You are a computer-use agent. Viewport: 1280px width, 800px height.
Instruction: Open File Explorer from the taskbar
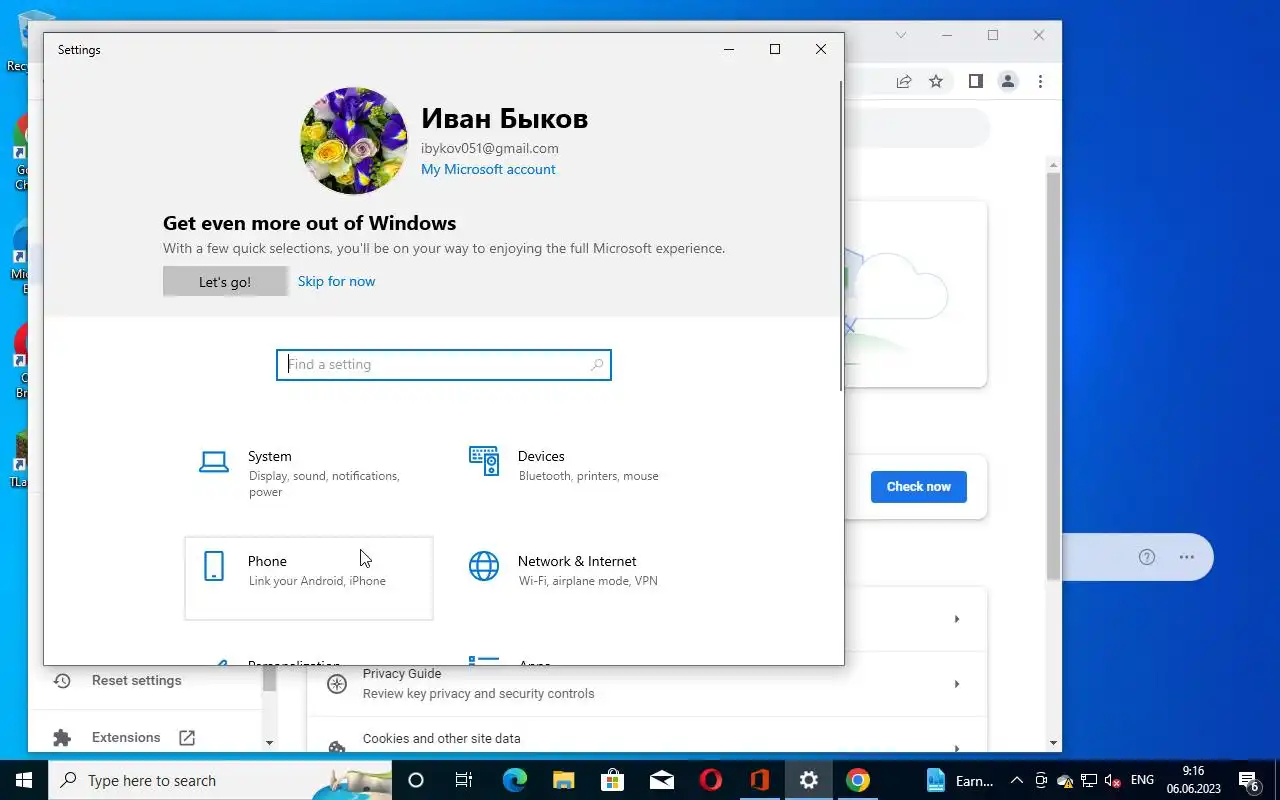coord(564,780)
